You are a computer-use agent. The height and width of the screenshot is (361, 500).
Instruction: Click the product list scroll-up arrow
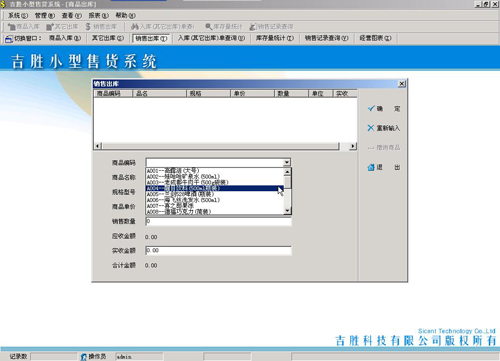pyautogui.click(x=287, y=172)
